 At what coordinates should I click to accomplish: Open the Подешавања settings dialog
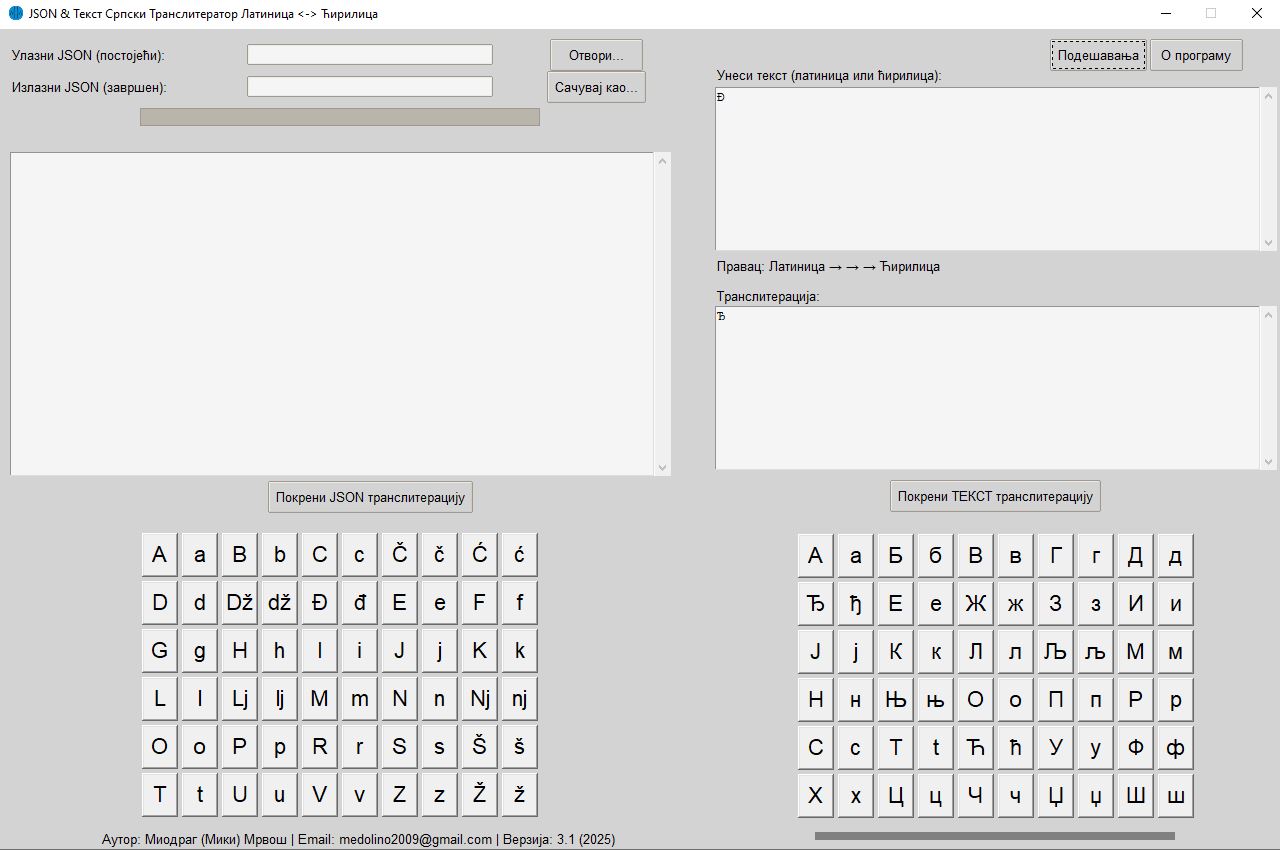tap(1098, 55)
